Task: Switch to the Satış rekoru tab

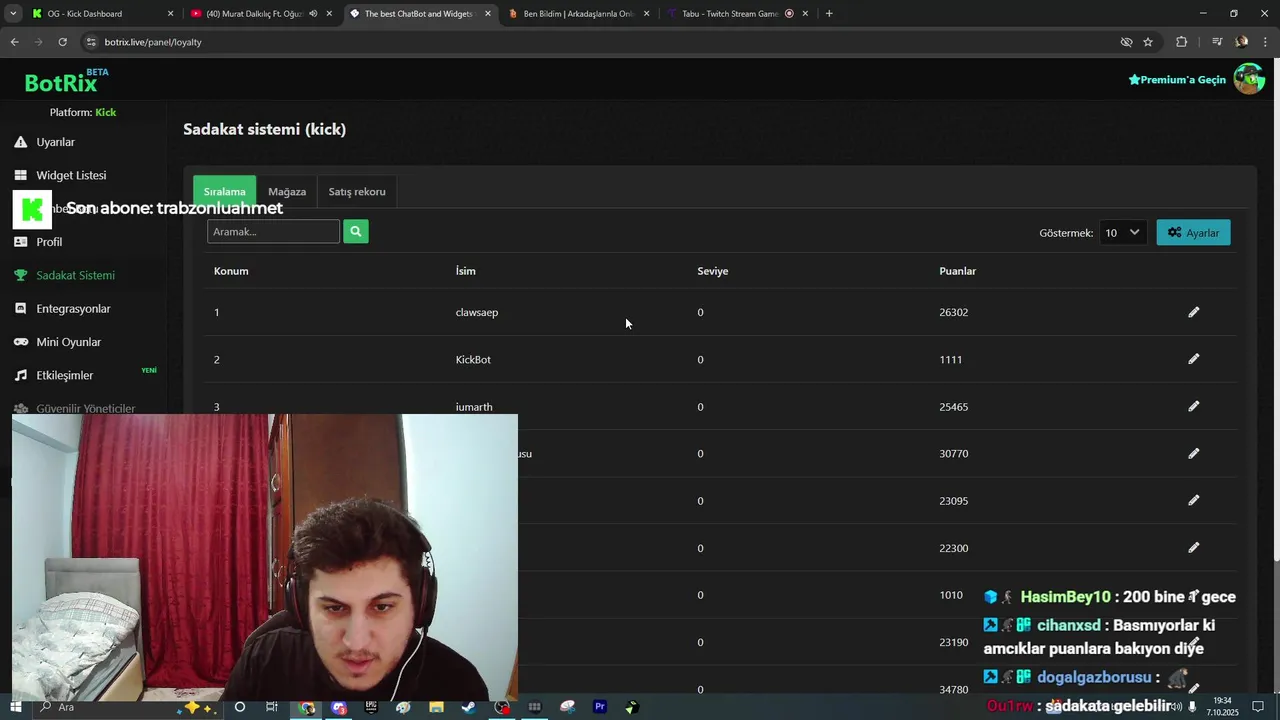Action: 357,191
